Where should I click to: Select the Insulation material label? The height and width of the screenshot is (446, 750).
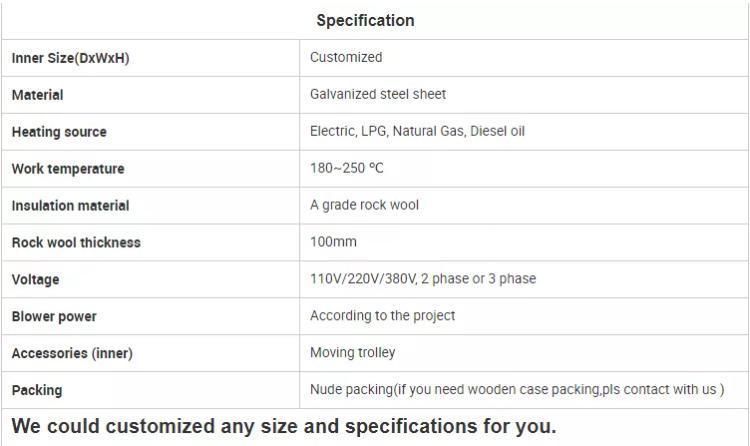coord(70,206)
